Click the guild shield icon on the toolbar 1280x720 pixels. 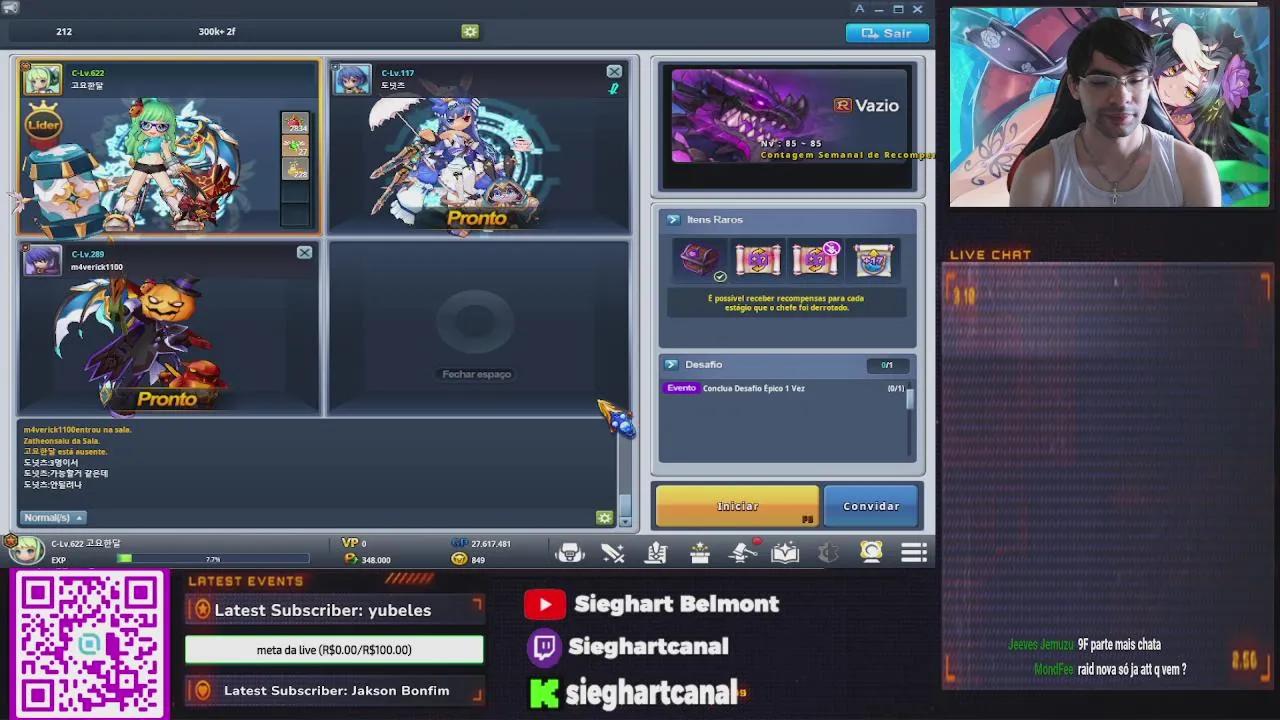[827, 552]
